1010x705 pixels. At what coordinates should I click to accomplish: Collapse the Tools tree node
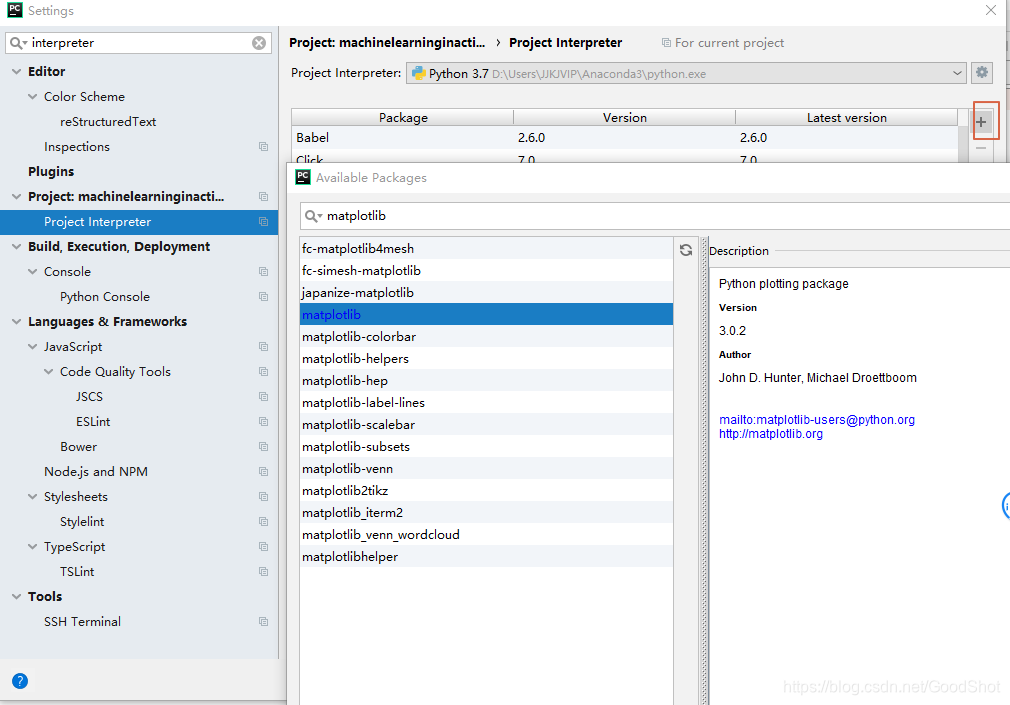(x=17, y=597)
